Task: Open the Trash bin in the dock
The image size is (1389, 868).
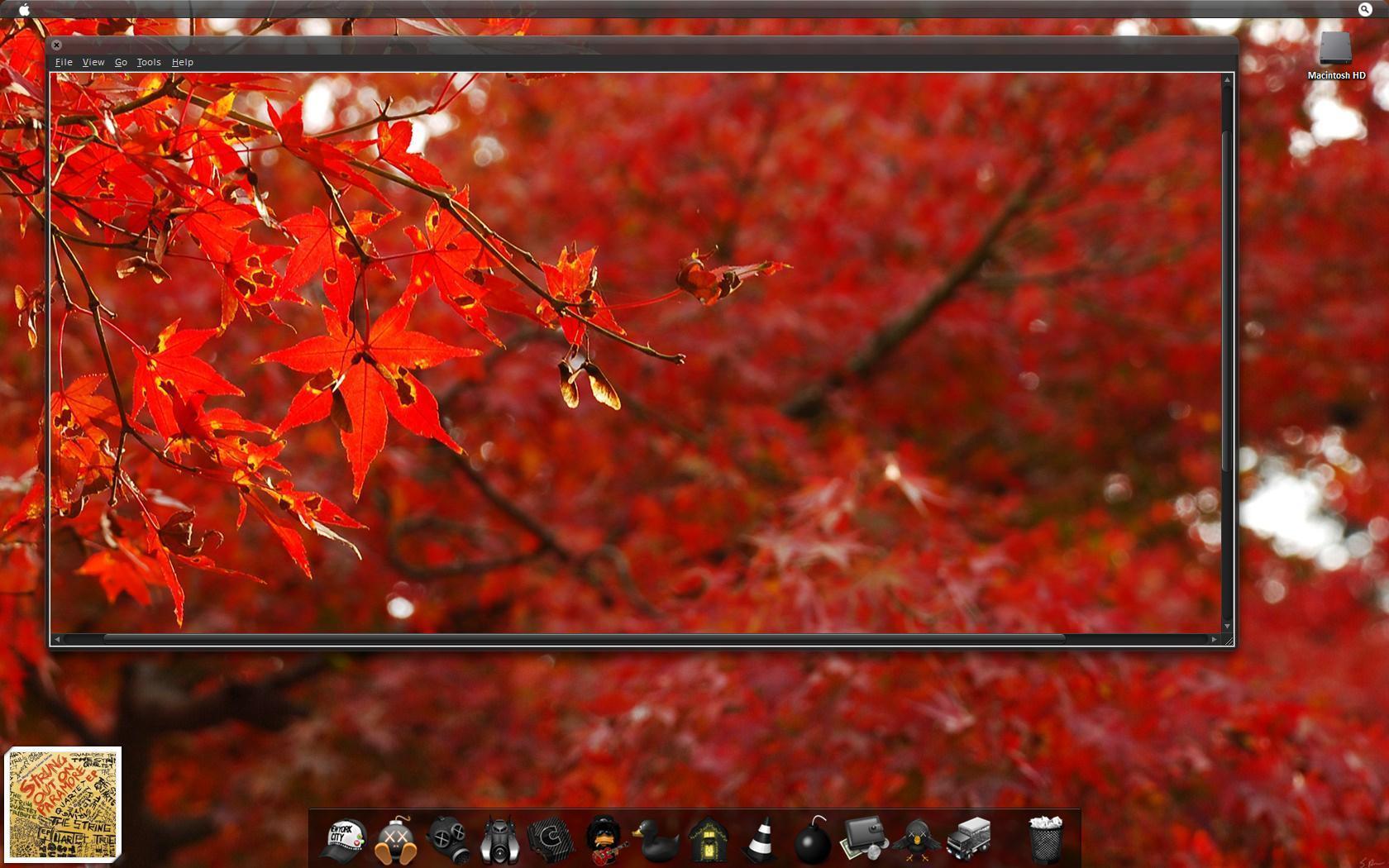Action: [x=1046, y=840]
